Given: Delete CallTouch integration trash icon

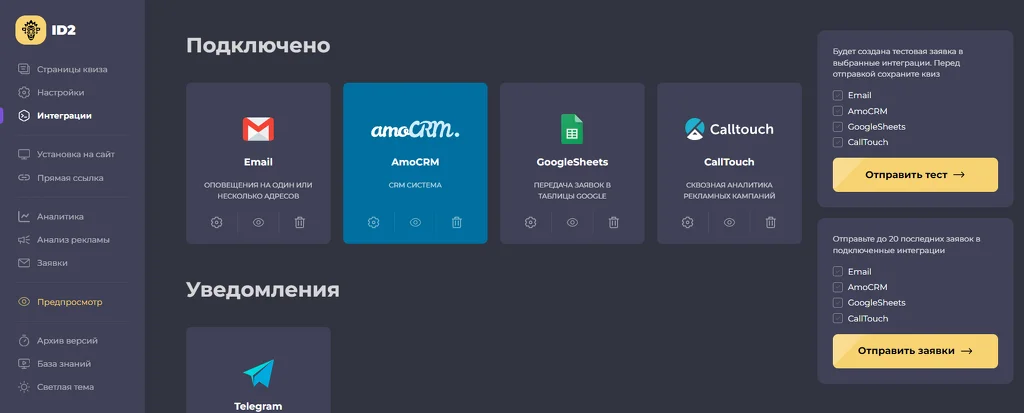Looking at the screenshot, I should [x=771, y=222].
